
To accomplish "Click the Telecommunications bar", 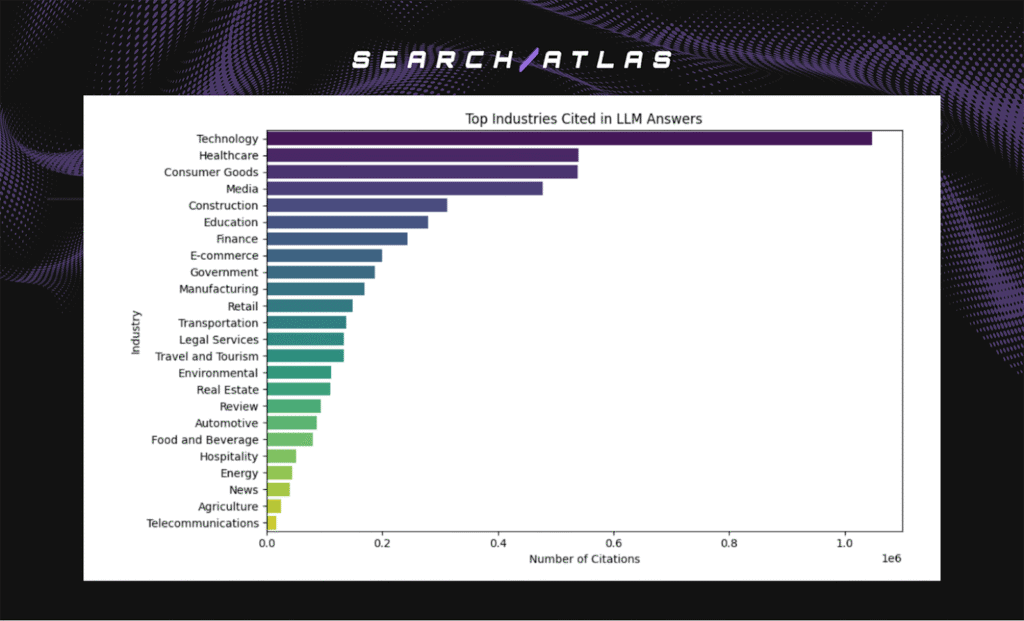I will tap(272, 523).
